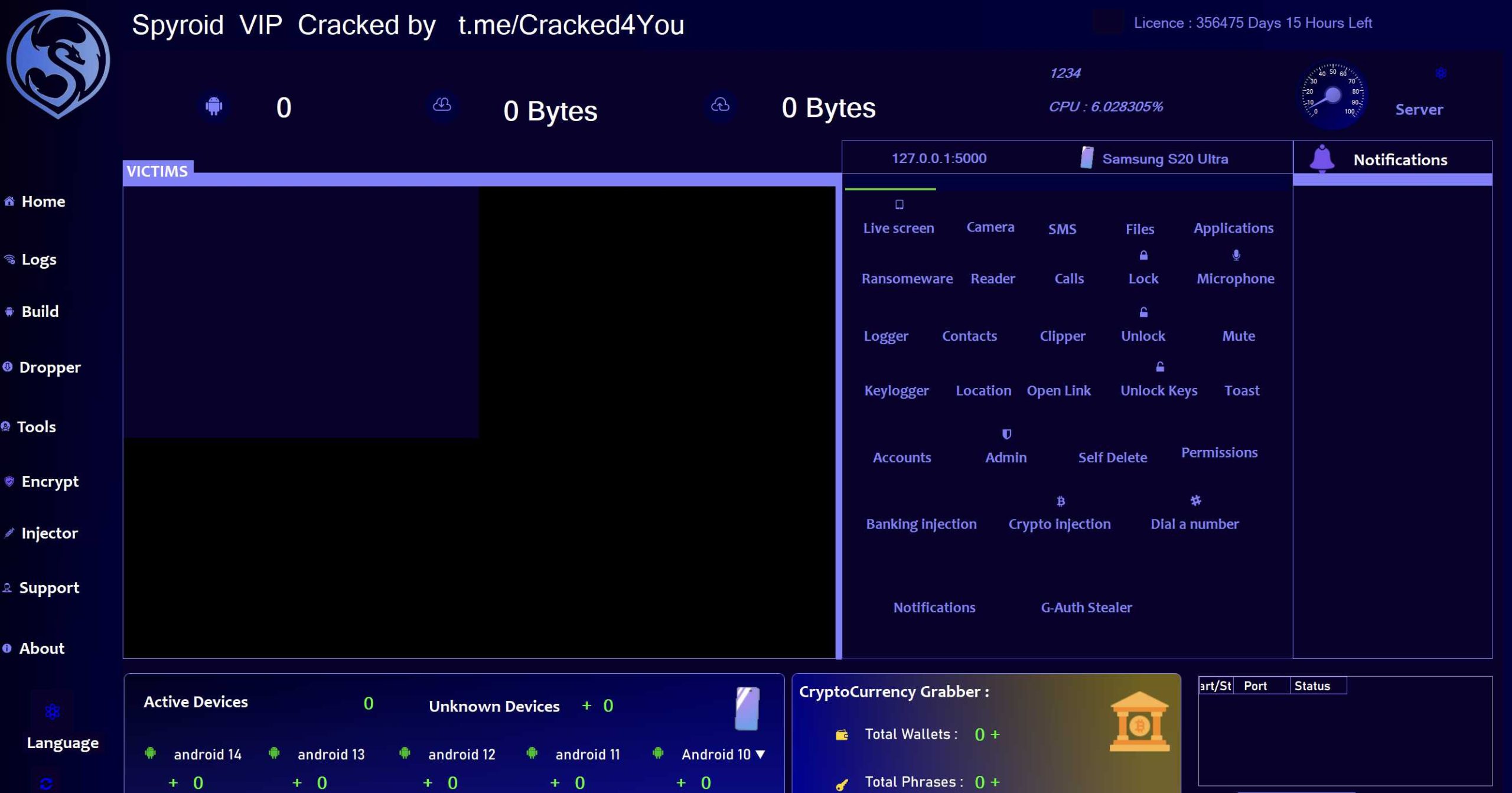This screenshot has width=1512, height=793.
Task: Expand the Android 10 dropdown arrow
Action: (x=761, y=754)
